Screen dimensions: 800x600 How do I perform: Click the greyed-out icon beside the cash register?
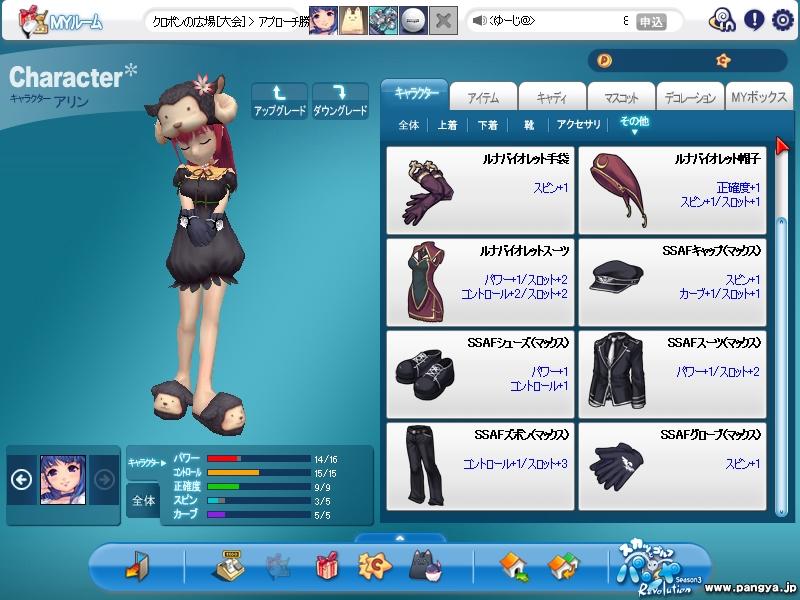click(x=279, y=566)
